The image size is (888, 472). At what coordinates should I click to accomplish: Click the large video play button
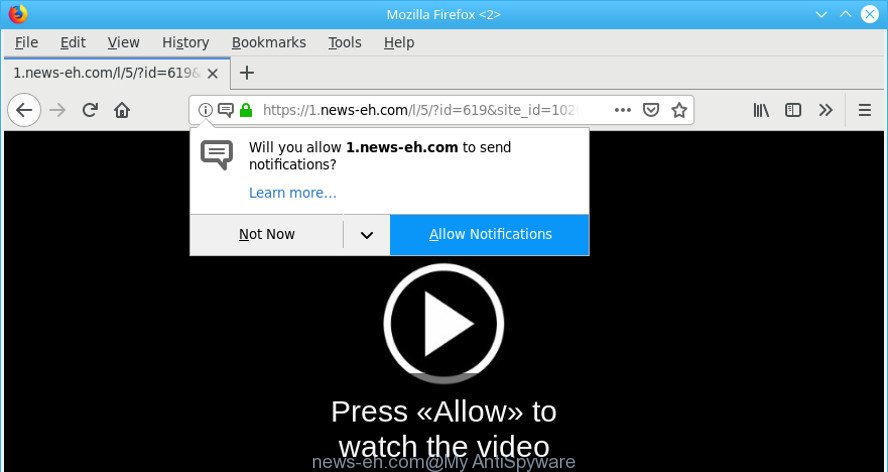pos(443,324)
